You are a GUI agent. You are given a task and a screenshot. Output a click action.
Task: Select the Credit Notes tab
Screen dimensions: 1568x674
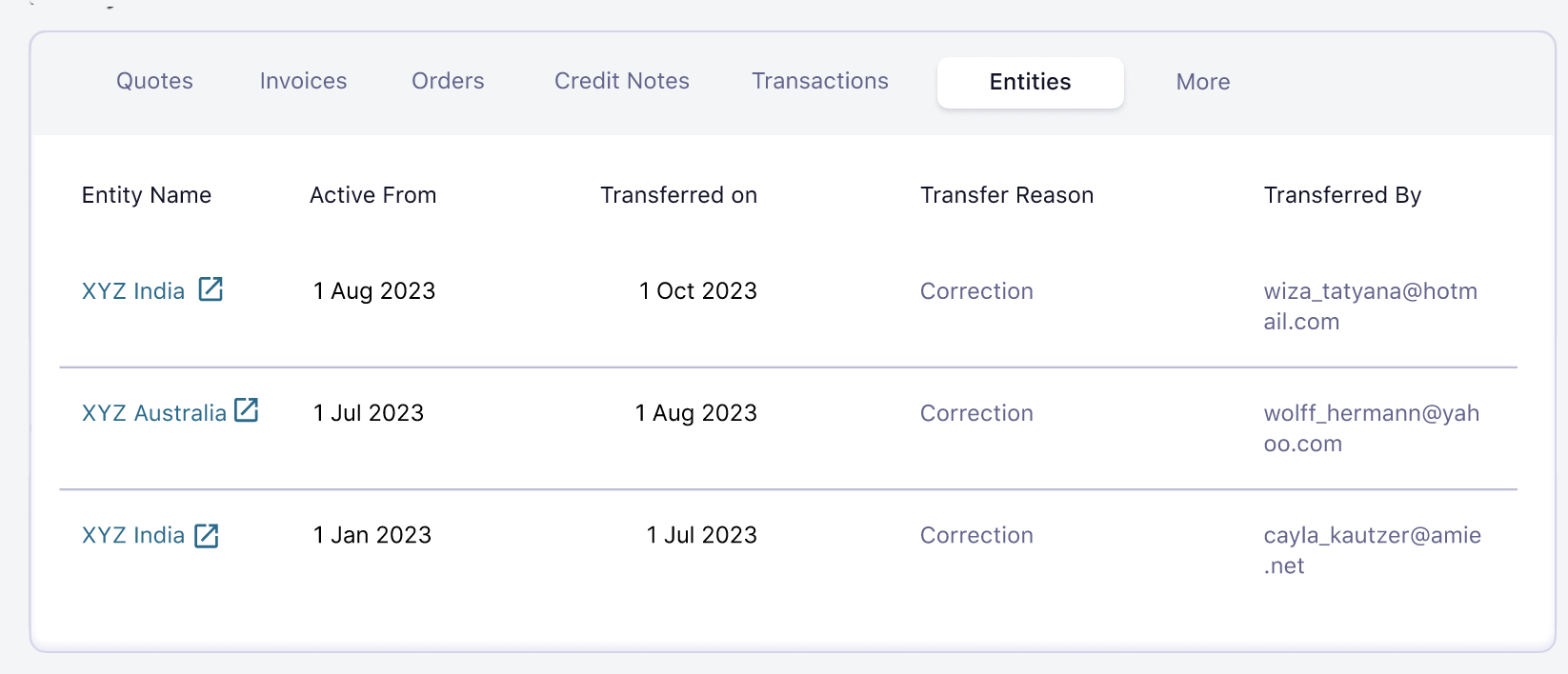click(621, 82)
